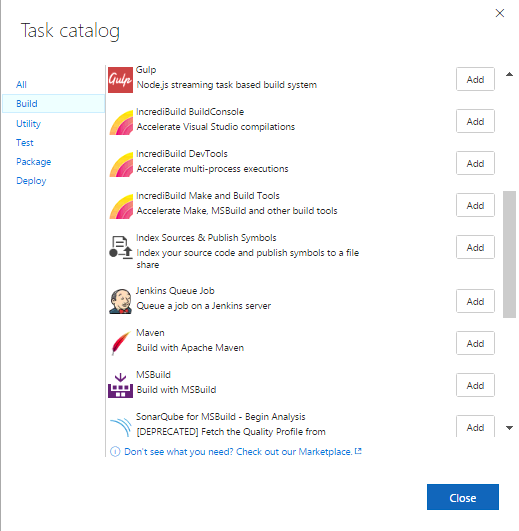
Task: Switch to the Utility category
Action: (28, 124)
